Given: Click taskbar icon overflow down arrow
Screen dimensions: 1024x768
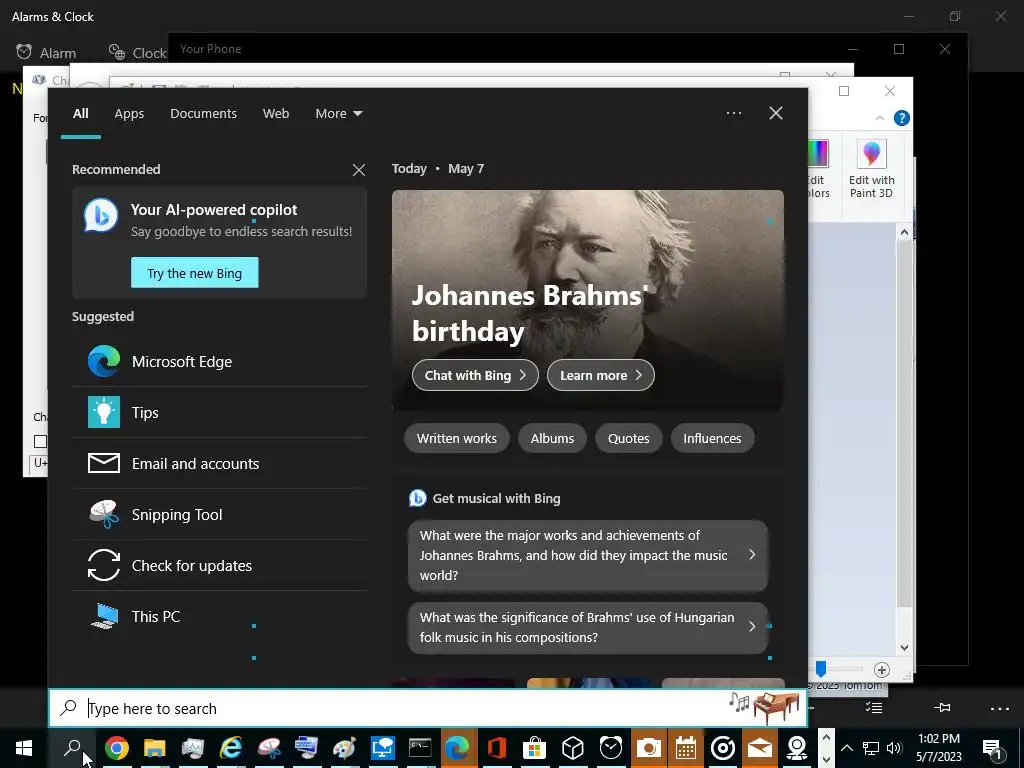Looking at the screenshot, I should 826,760.
